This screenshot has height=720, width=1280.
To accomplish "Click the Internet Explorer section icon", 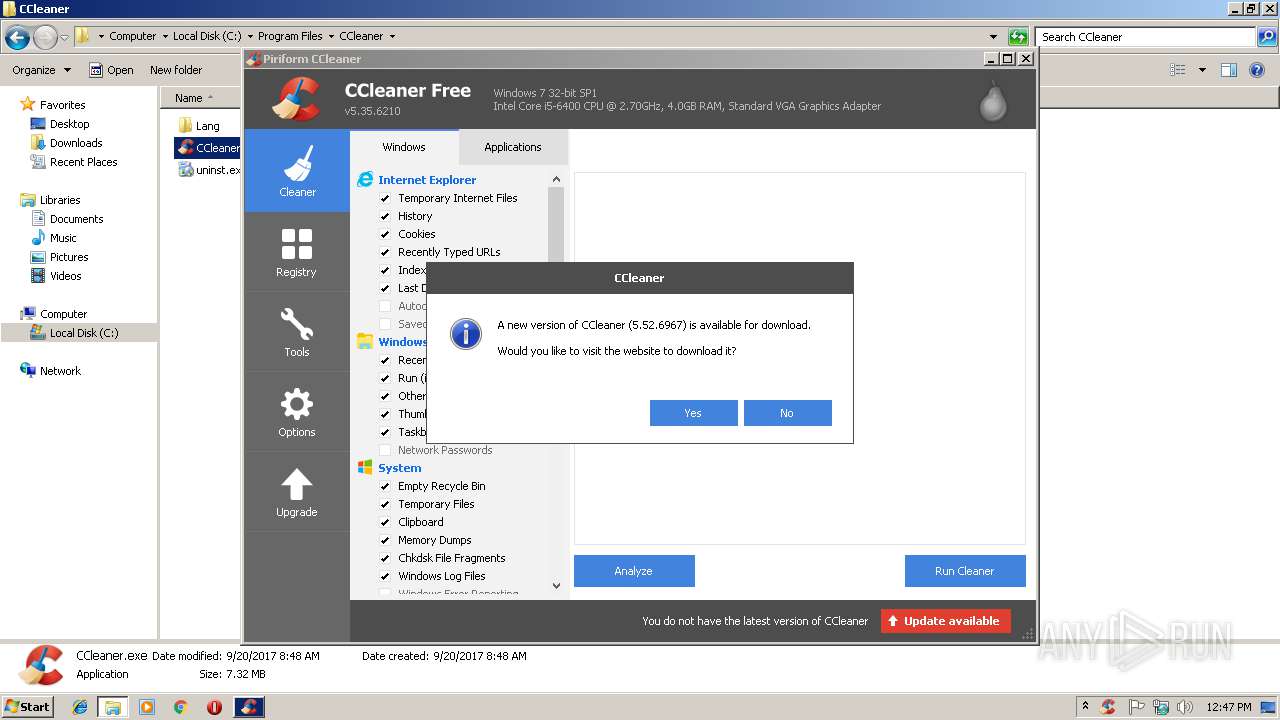I will (x=365, y=180).
